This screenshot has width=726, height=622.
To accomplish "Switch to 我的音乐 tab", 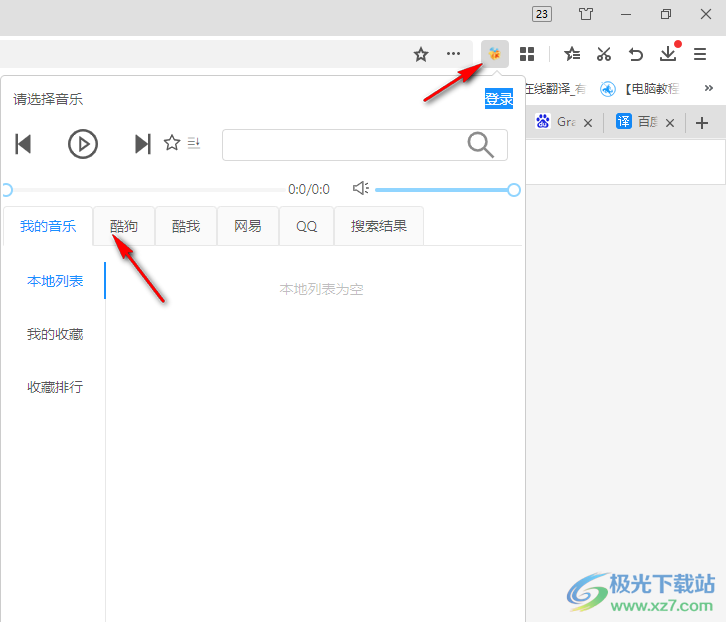I will [48, 226].
